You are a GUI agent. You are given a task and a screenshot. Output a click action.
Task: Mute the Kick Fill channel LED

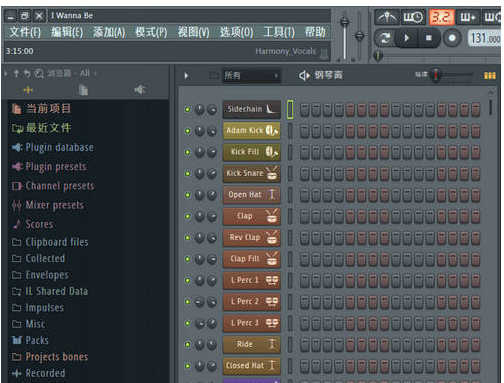coord(188,152)
